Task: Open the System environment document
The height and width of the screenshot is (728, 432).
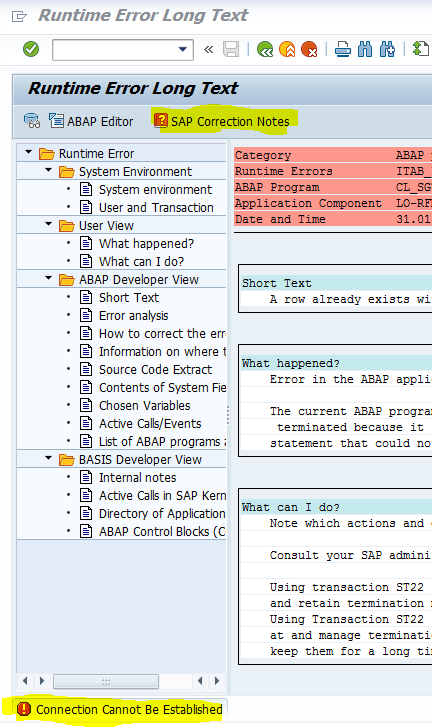Action: pos(155,189)
